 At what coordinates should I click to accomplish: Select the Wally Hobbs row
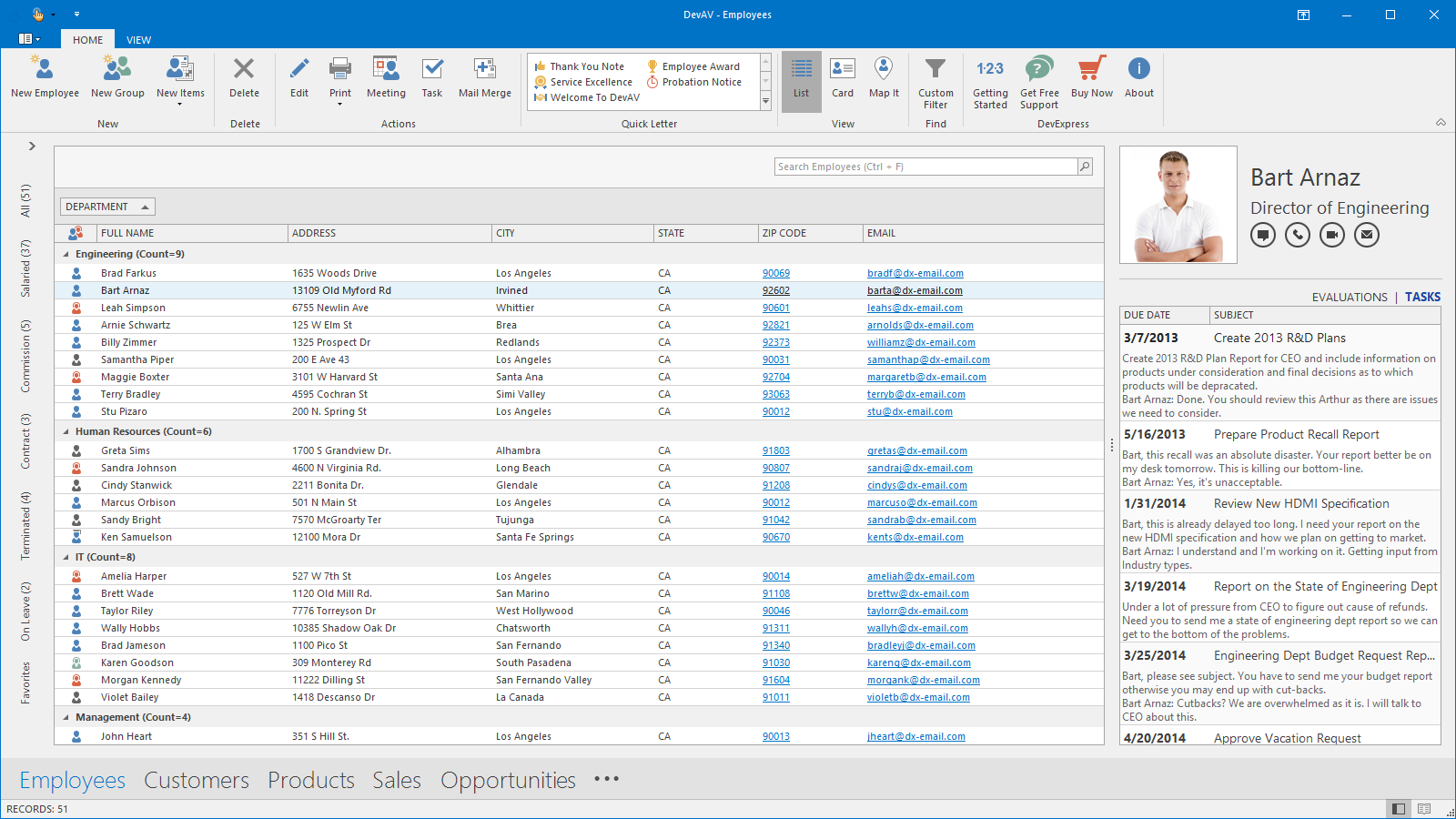click(579, 628)
